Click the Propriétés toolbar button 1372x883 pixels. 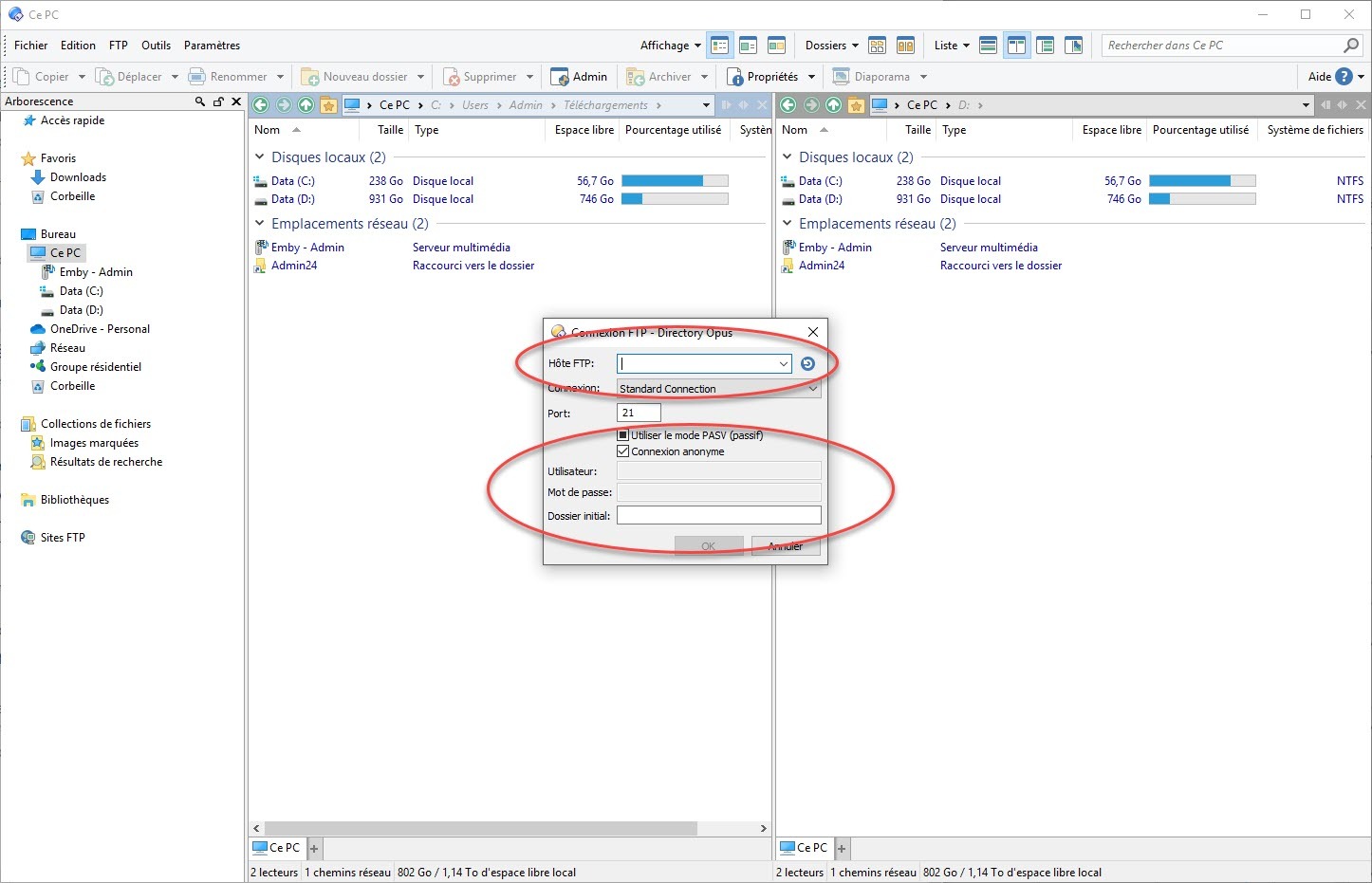pos(763,77)
